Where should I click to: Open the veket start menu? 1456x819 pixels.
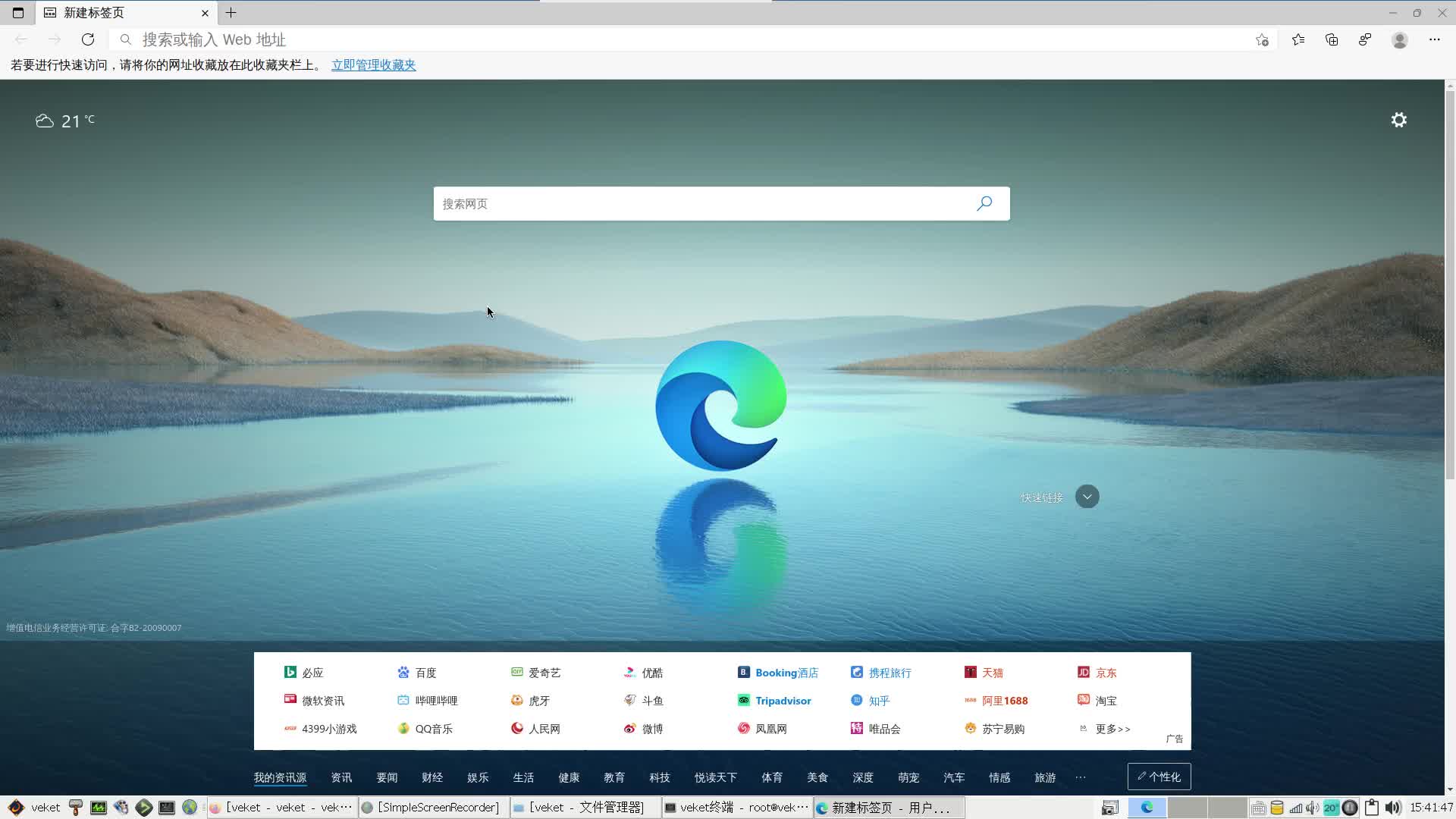[x=35, y=808]
